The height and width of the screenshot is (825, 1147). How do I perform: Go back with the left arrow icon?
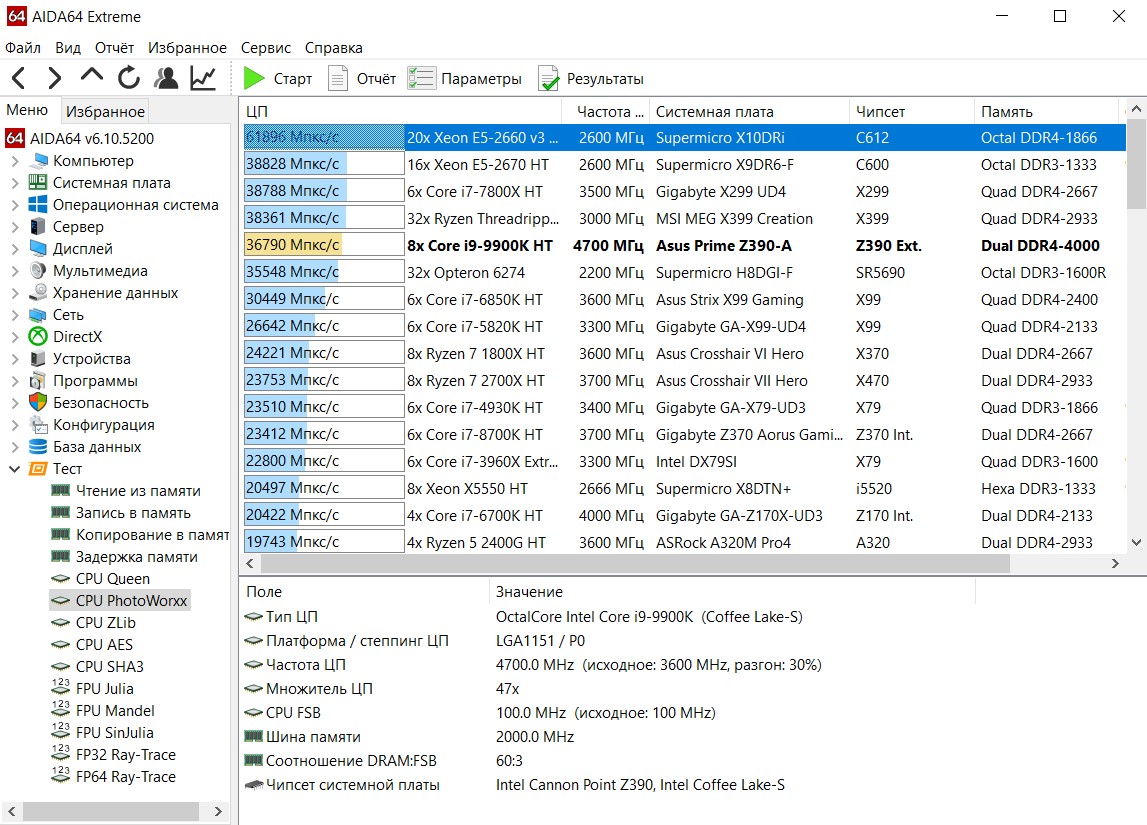19,78
